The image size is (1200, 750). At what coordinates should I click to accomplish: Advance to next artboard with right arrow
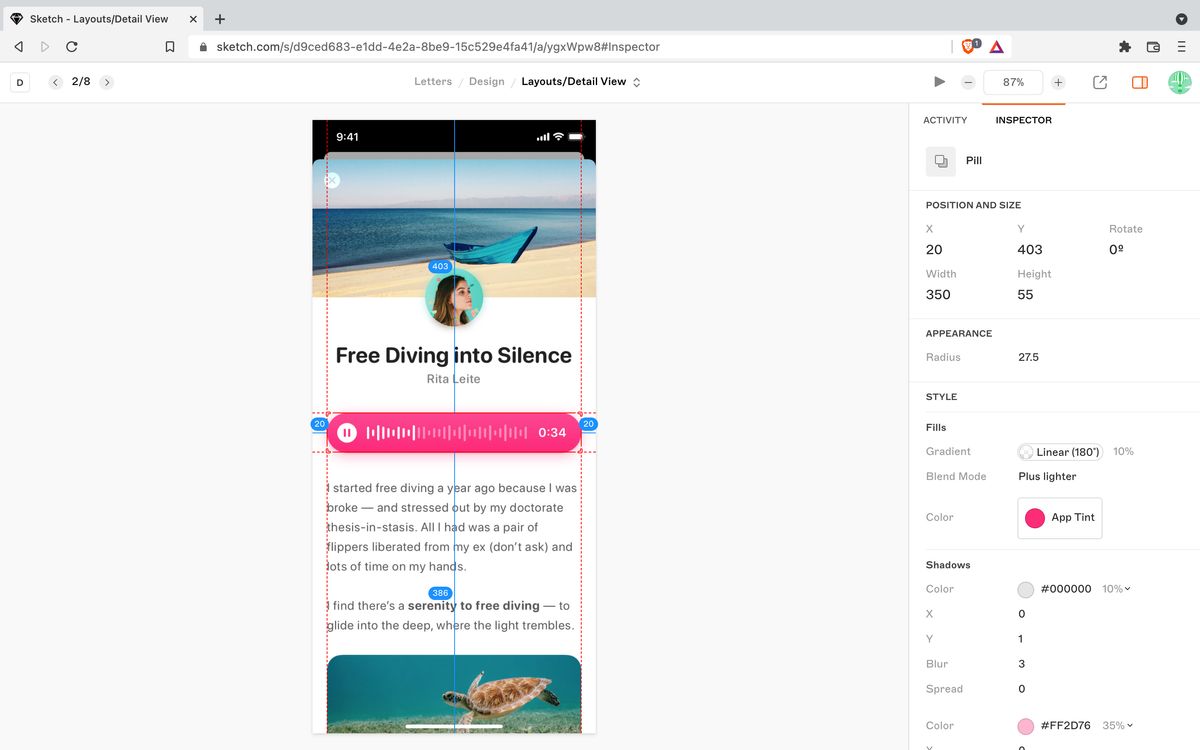click(106, 81)
